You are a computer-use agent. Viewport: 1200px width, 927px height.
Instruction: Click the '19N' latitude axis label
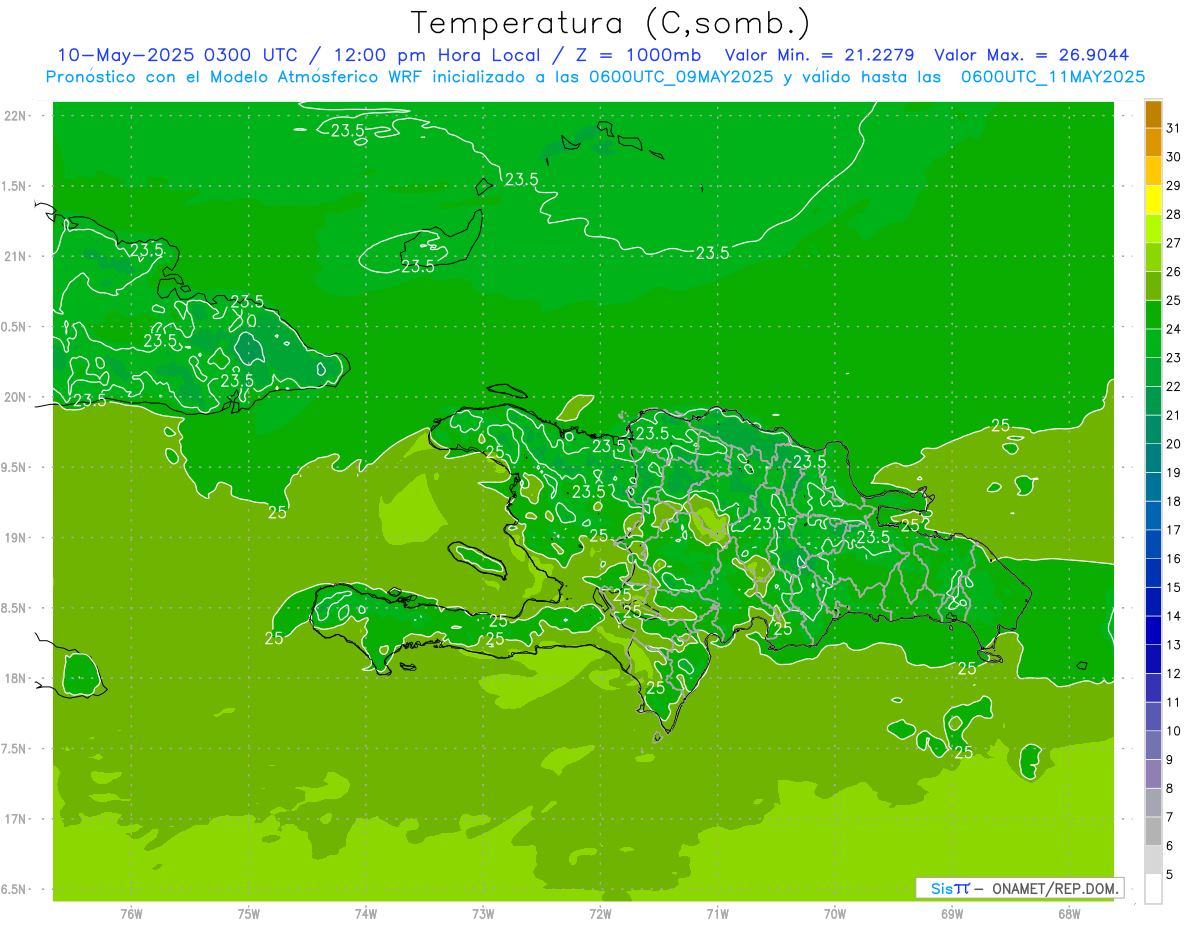[15, 537]
